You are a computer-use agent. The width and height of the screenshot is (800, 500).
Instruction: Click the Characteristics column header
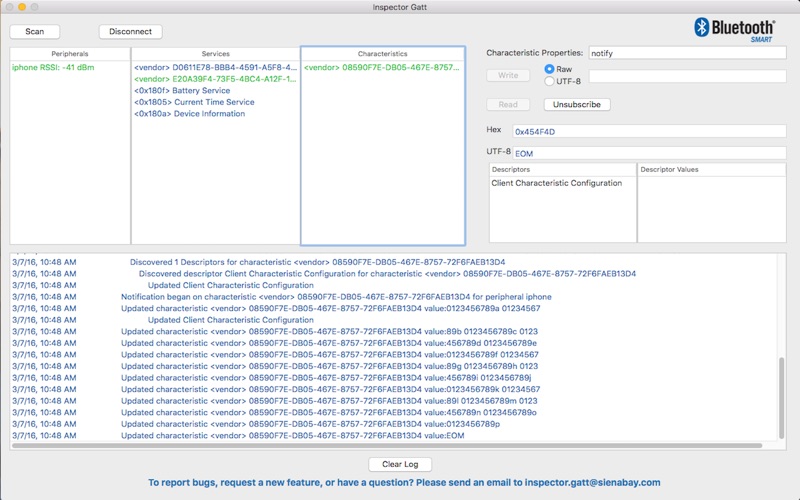pos(383,54)
